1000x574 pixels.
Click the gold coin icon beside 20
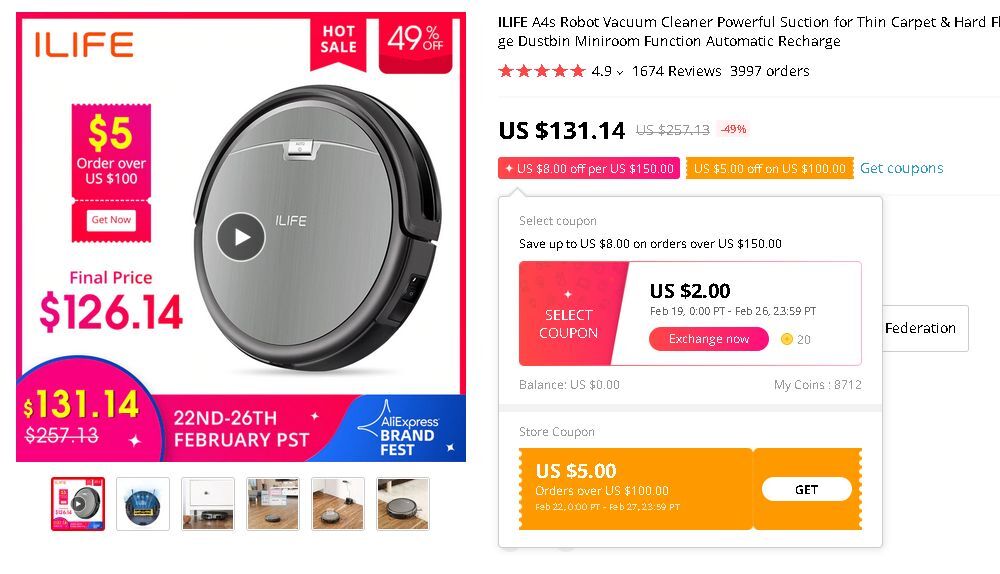click(786, 339)
